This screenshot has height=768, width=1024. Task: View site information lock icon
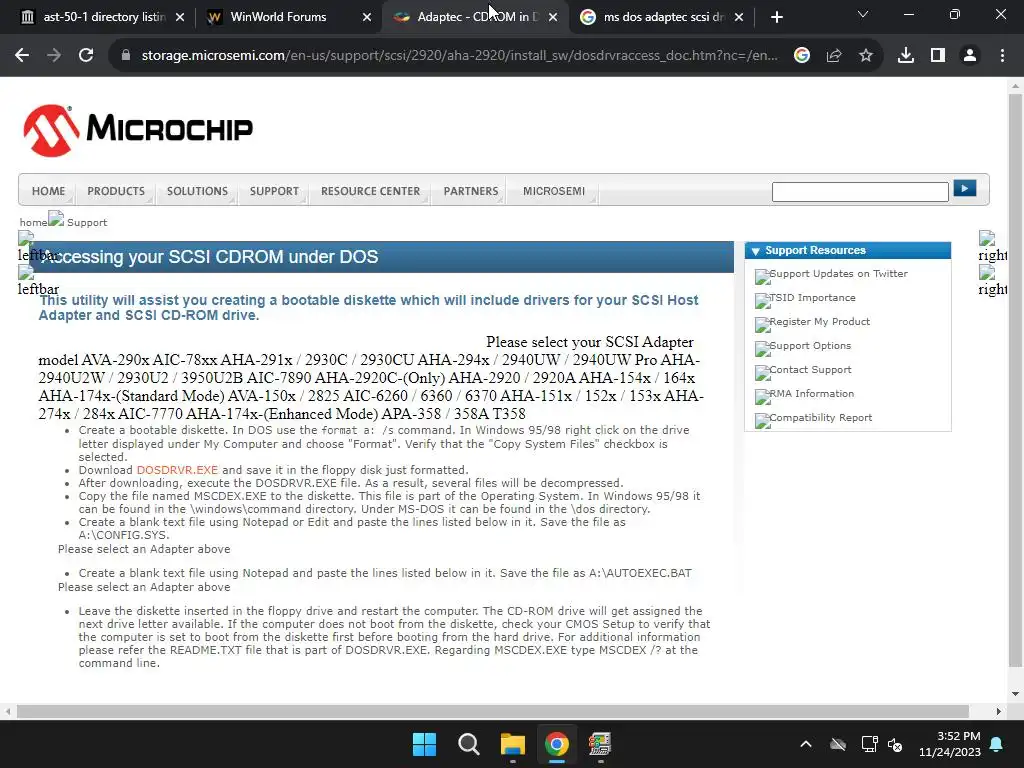[126, 56]
